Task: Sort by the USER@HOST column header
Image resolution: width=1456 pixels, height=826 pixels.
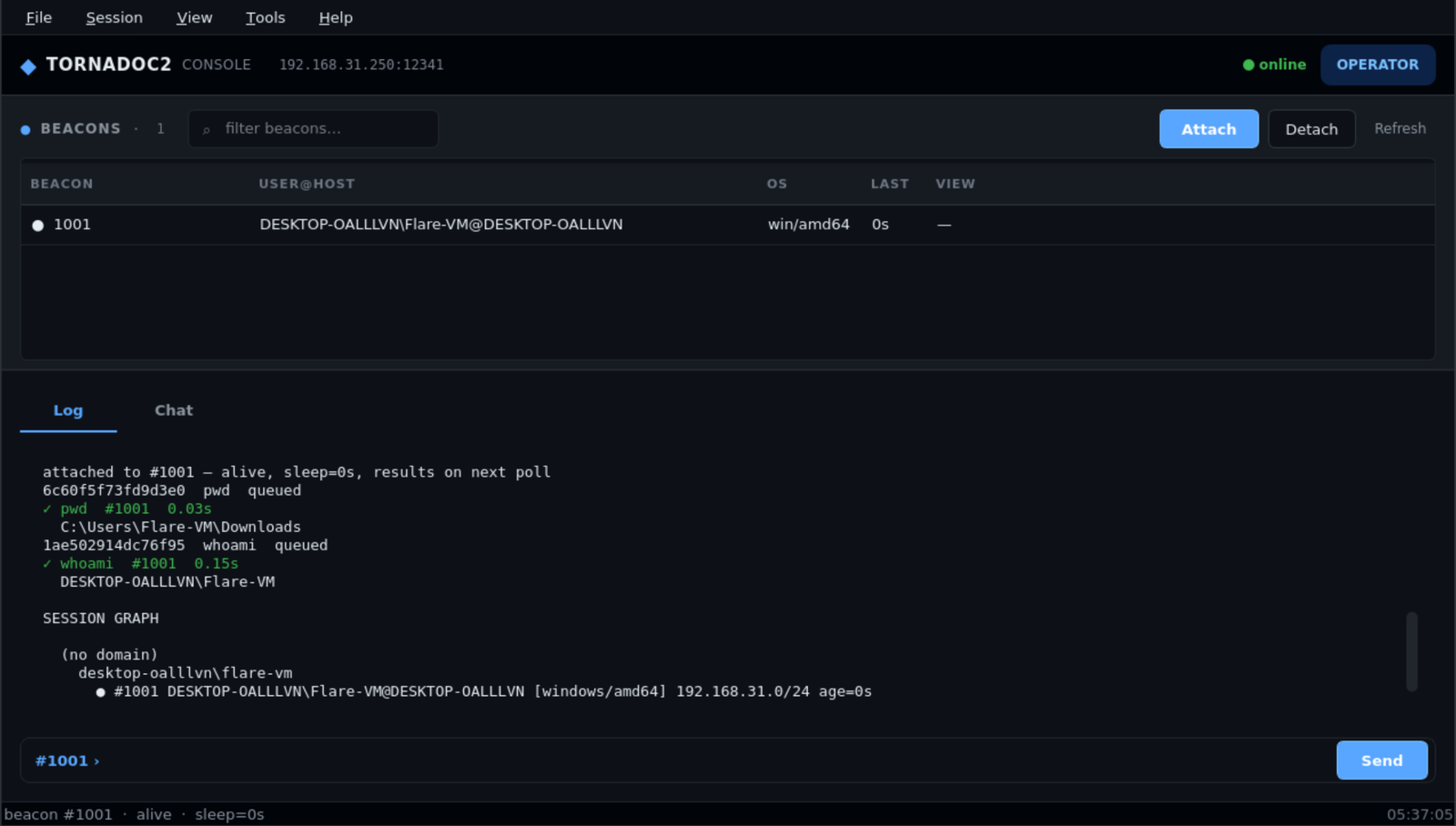Action: tap(307, 184)
